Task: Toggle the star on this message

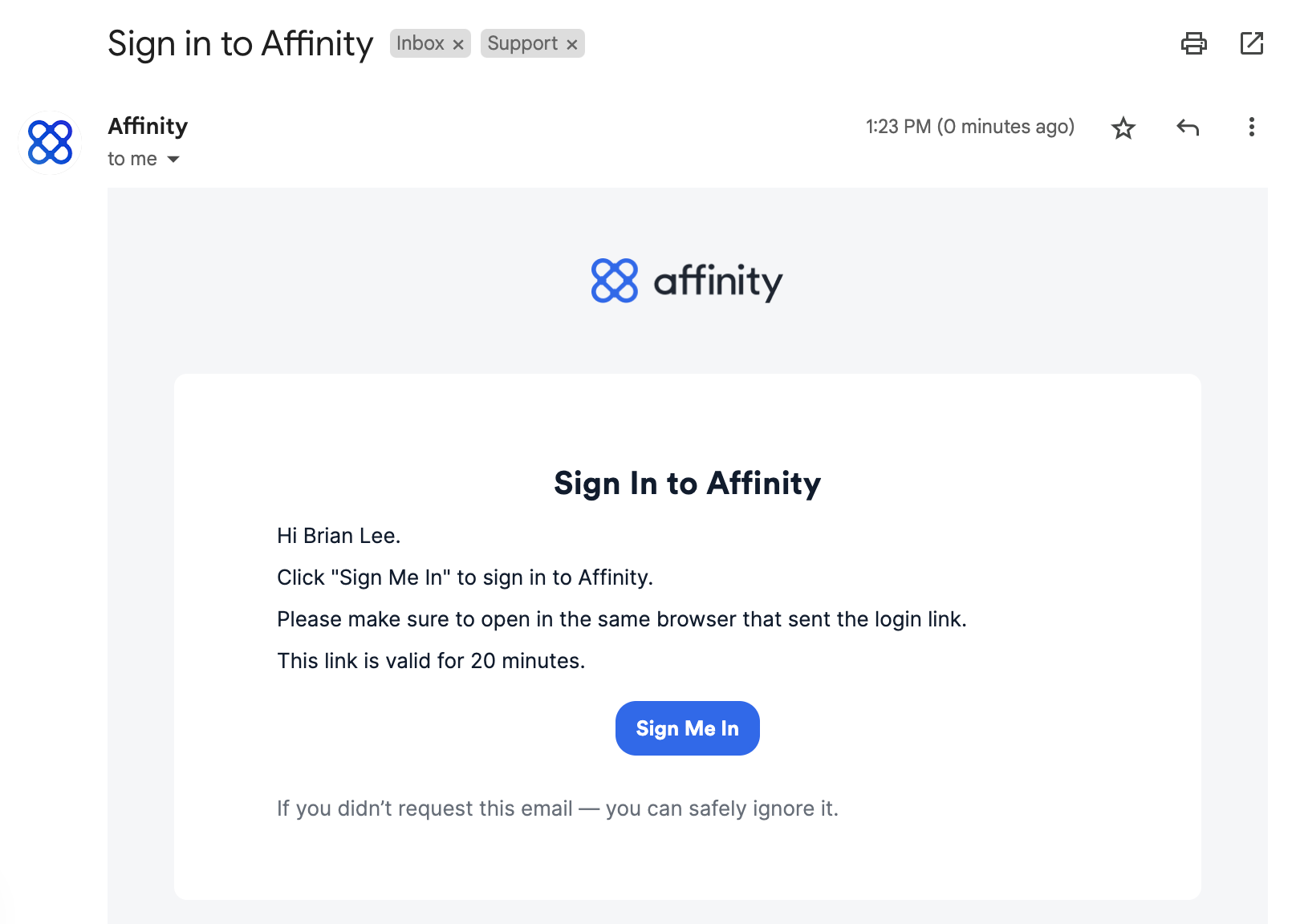Action: click(1123, 127)
